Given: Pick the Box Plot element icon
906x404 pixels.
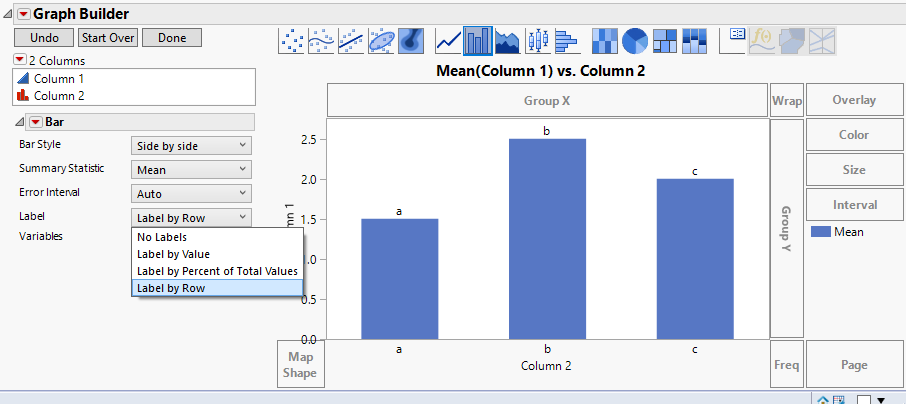Looking at the screenshot, I should coord(538,40).
